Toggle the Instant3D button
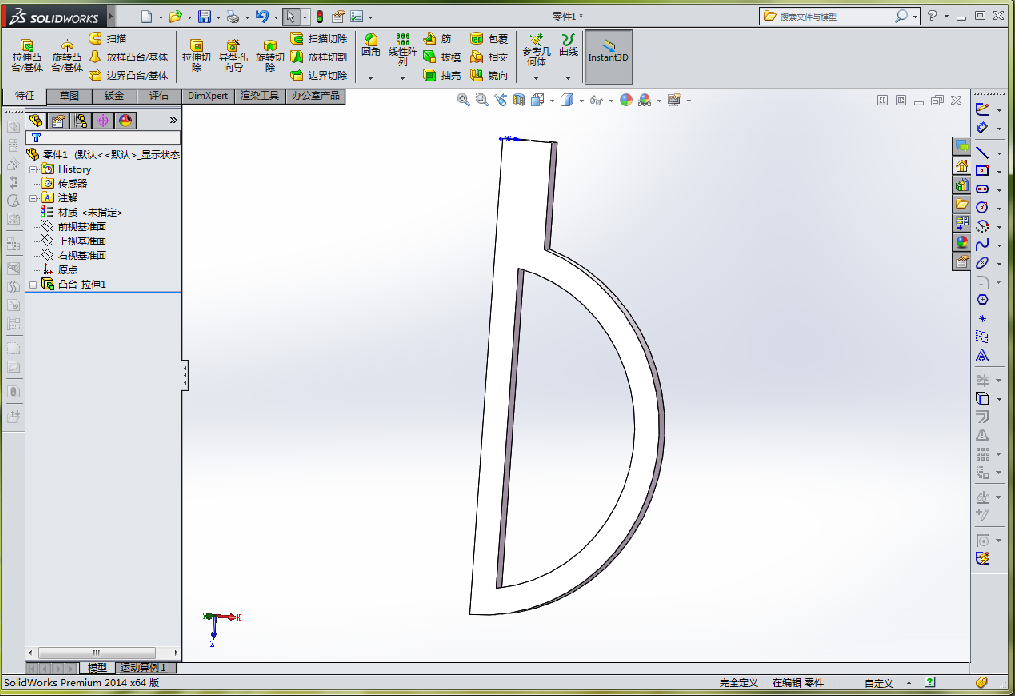The height and width of the screenshot is (696, 1015). (608, 56)
